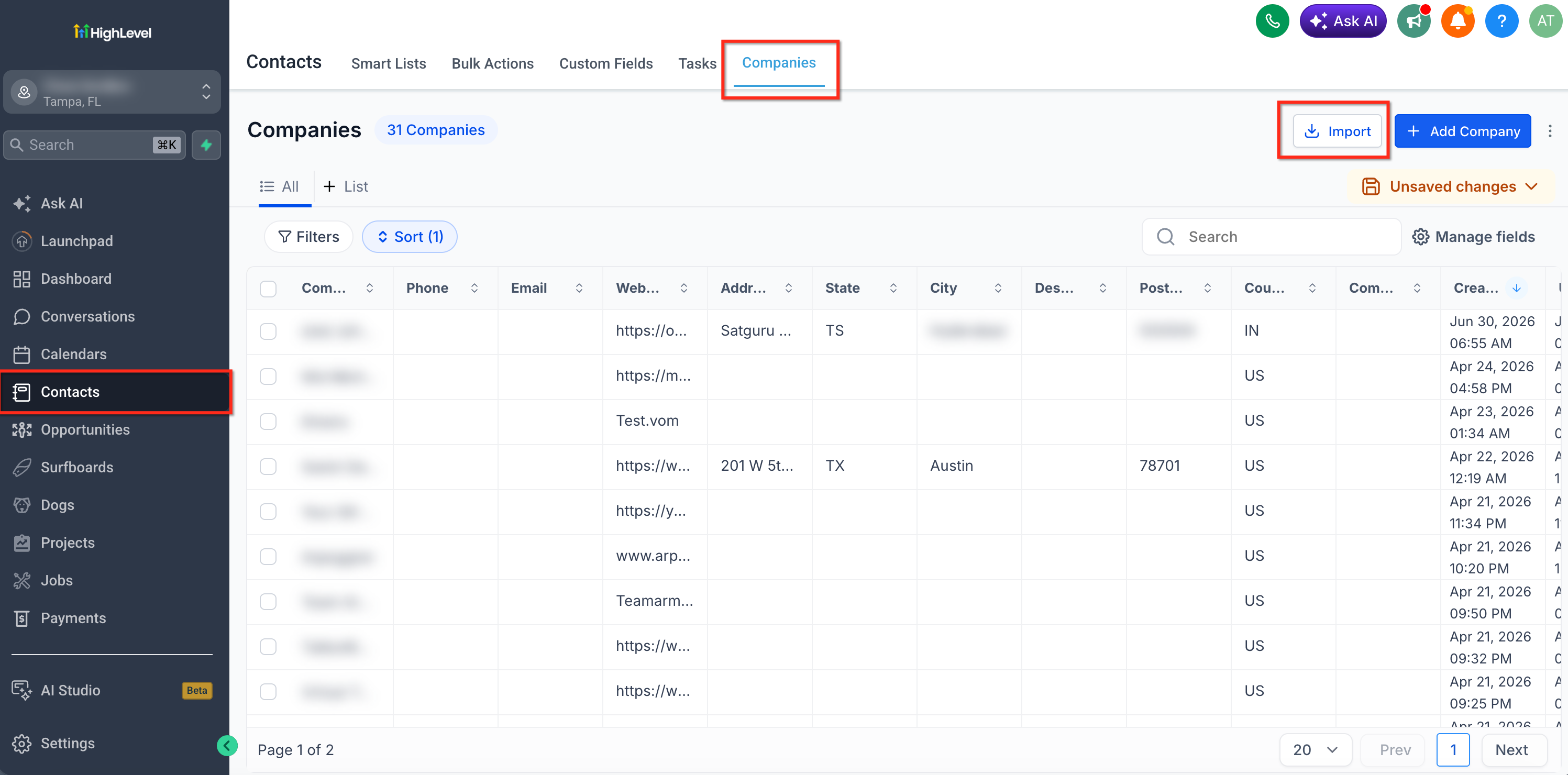Sort by the Website column arrows
Screen dimensions: 1568x775
click(683, 288)
